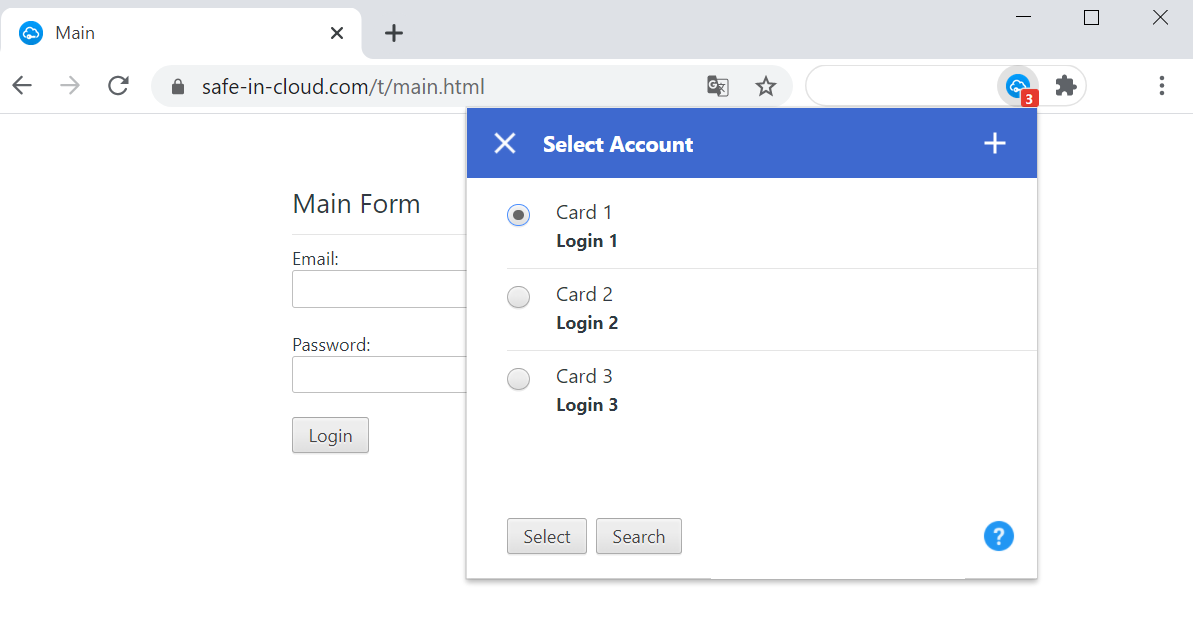
Task: Maximize the browser window
Action: [x=1091, y=17]
